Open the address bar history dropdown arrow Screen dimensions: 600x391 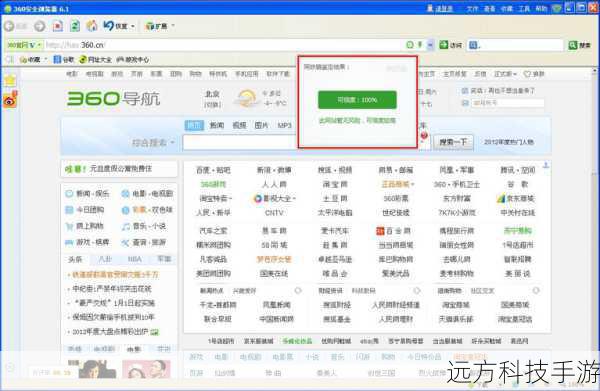point(430,45)
